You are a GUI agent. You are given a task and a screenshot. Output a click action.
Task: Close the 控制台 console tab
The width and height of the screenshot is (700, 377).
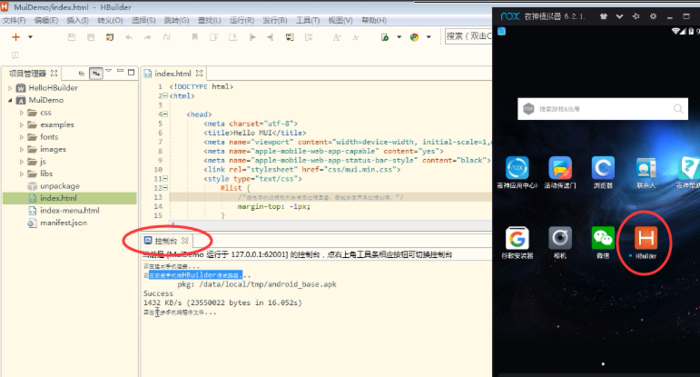185,241
